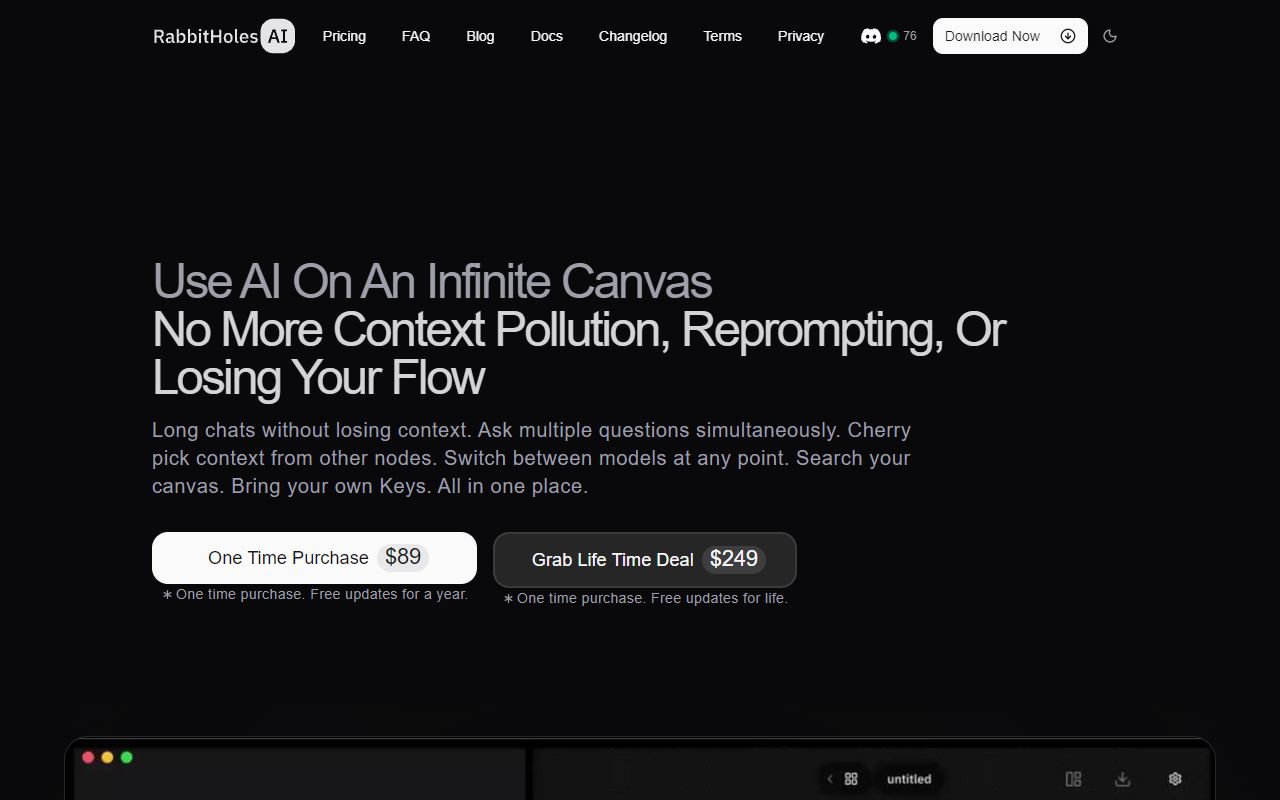Open the Blog link
The width and height of the screenshot is (1280, 800).
pyautogui.click(x=480, y=36)
